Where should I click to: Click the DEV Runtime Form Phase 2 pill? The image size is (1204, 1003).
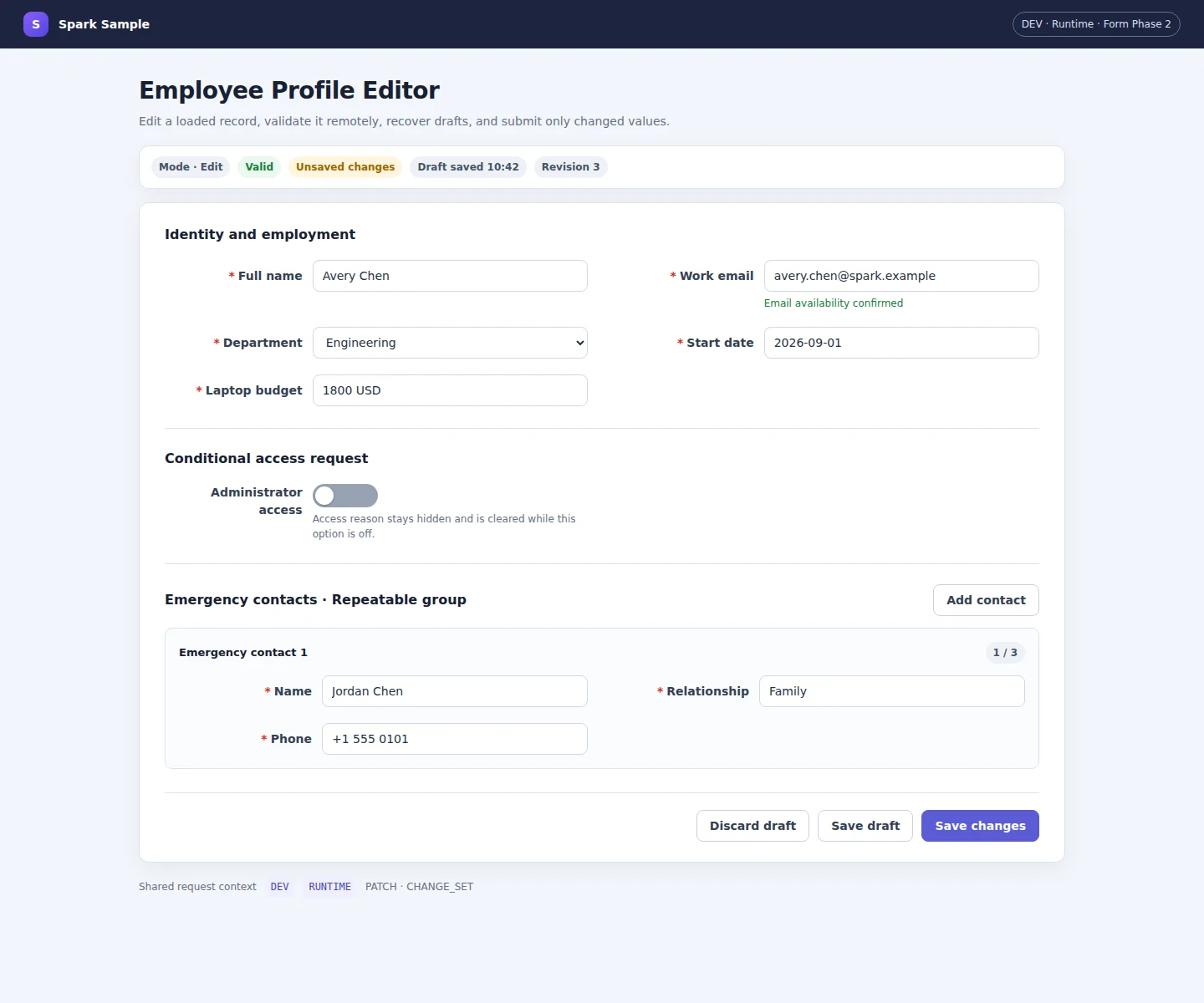coord(1096,24)
